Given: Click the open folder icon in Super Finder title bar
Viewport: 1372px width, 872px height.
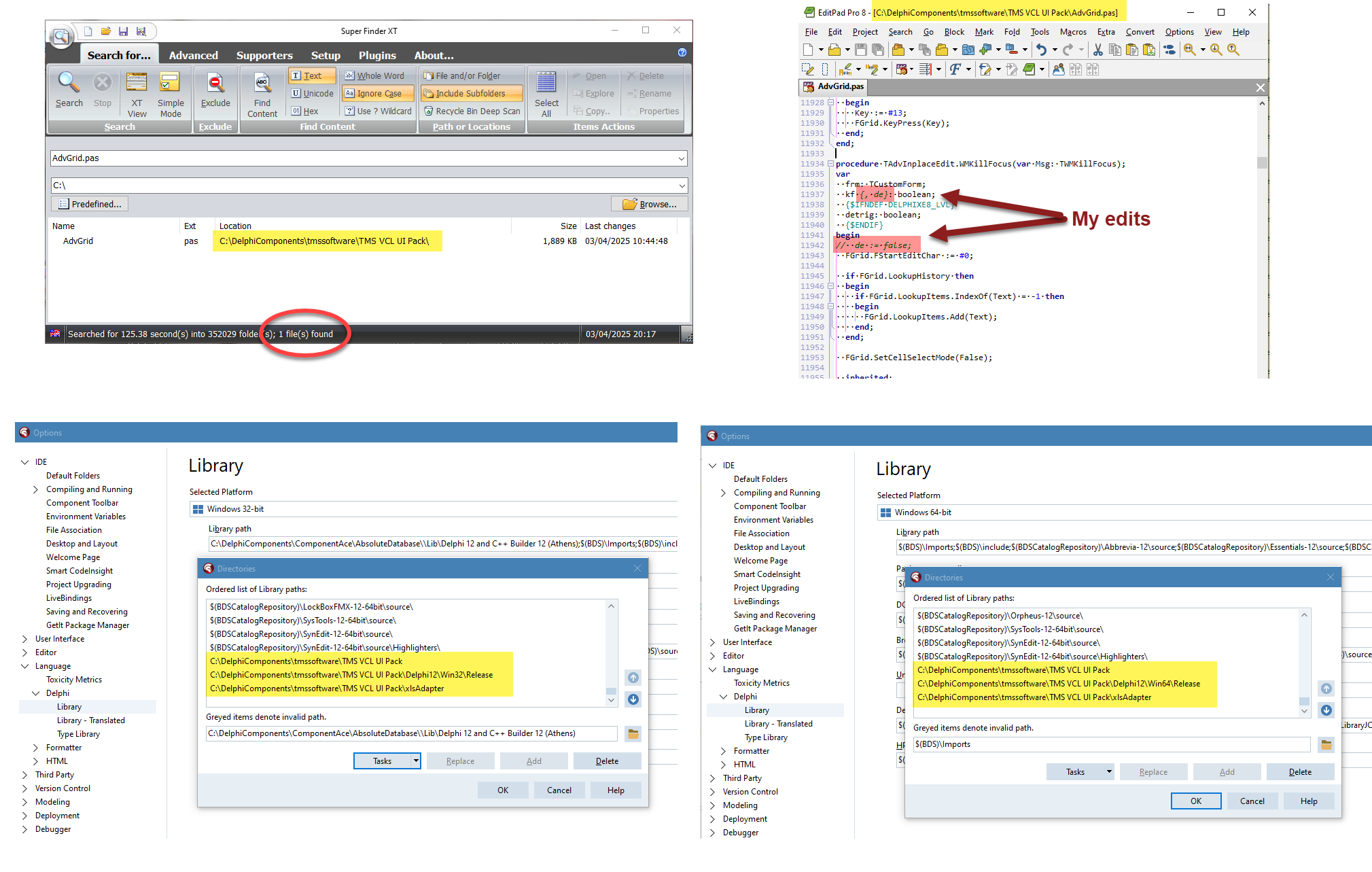Looking at the screenshot, I should click(x=106, y=31).
